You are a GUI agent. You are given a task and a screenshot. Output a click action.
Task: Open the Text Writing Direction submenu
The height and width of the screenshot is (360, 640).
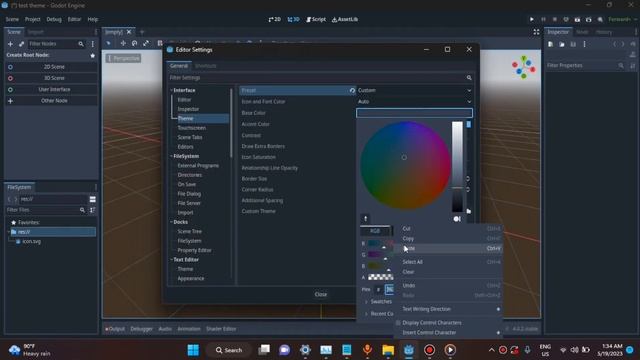tap(449, 309)
